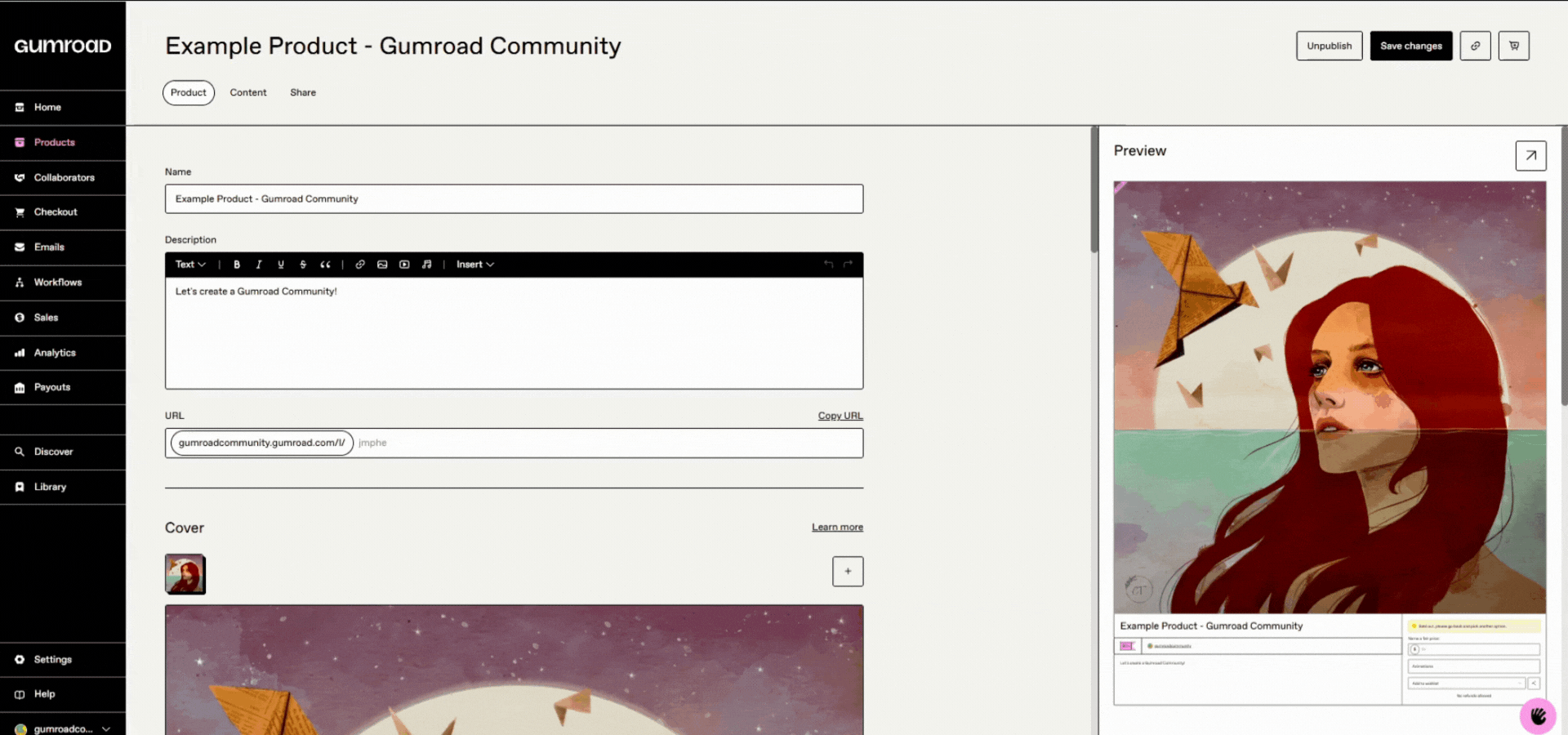Click the 'gumroadcommunity.gumroad.com/l/' URL prefix
Screen dimensions: 1568x735
(x=261, y=443)
